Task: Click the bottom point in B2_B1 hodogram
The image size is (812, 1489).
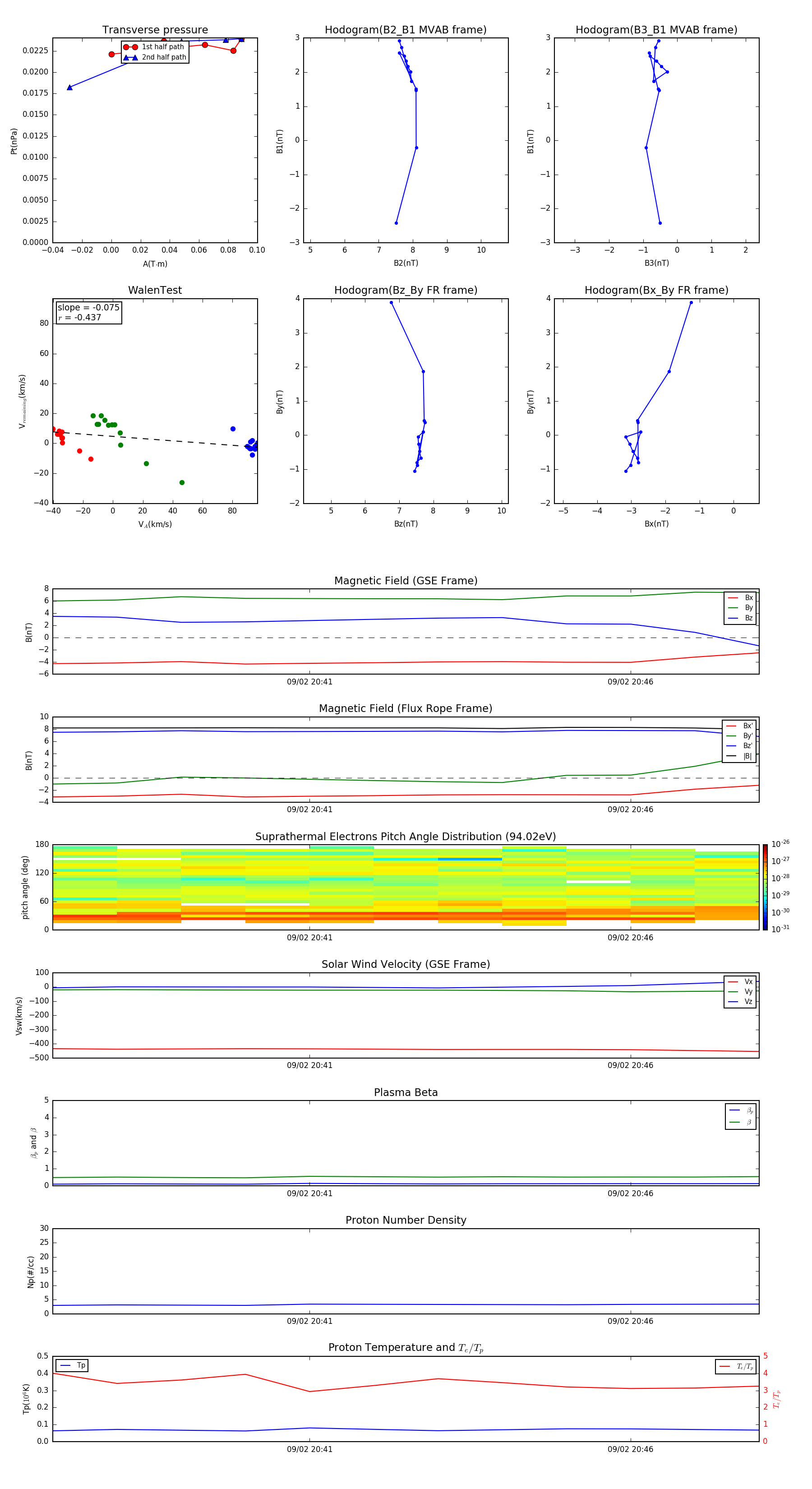Action: [396, 223]
